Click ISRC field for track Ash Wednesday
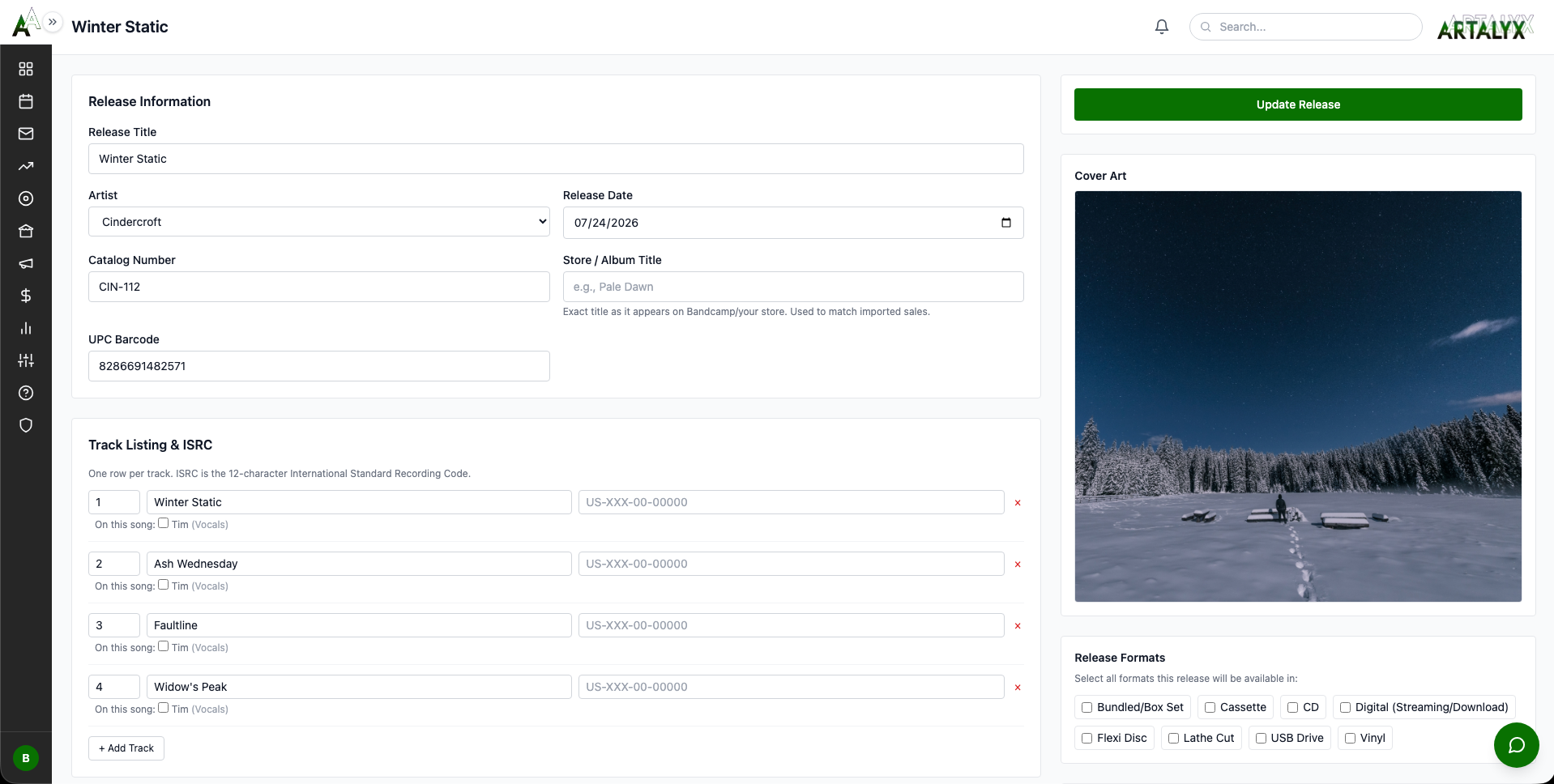The width and height of the screenshot is (1554, 784). coord(792,564)
